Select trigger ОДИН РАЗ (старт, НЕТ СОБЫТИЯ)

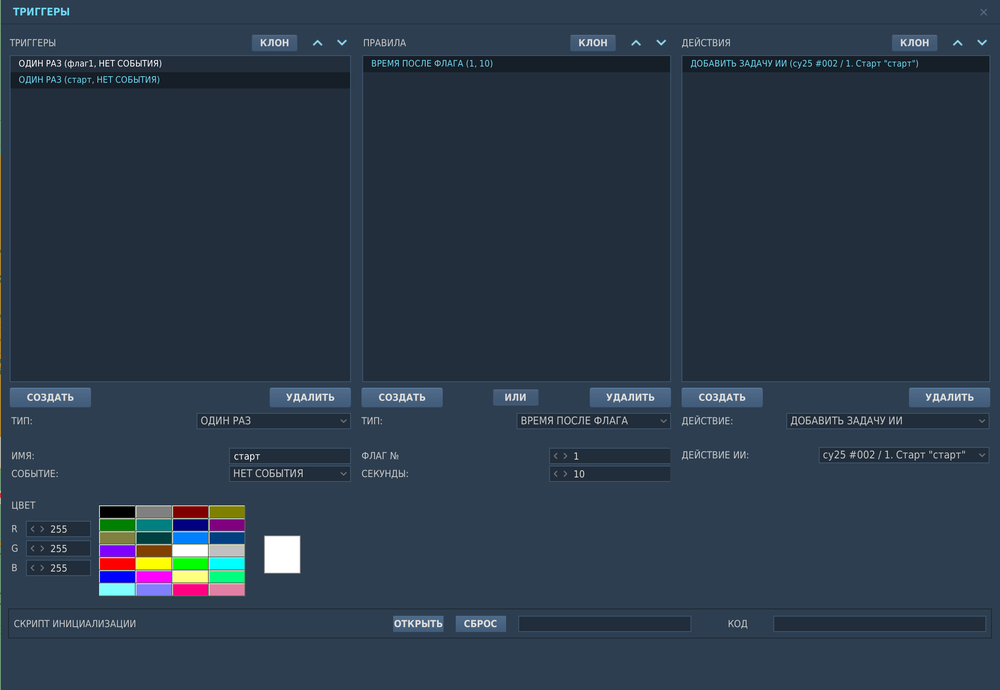tap(180, 80)
